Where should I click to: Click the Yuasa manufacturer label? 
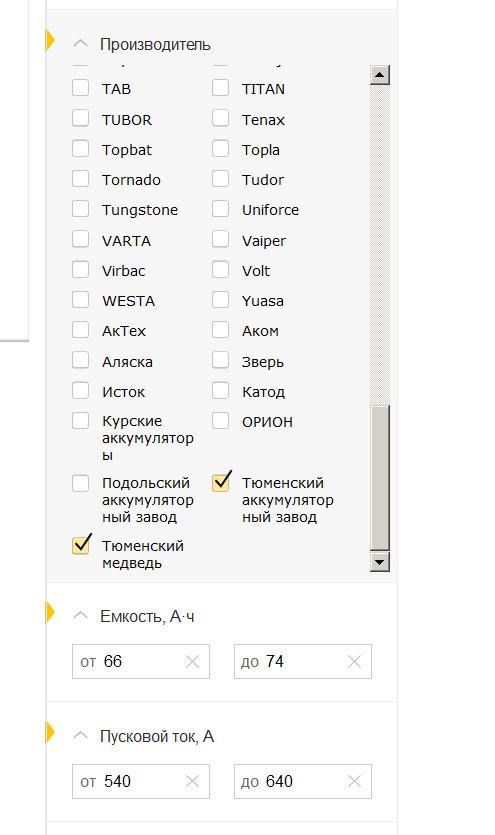point(262,301)
